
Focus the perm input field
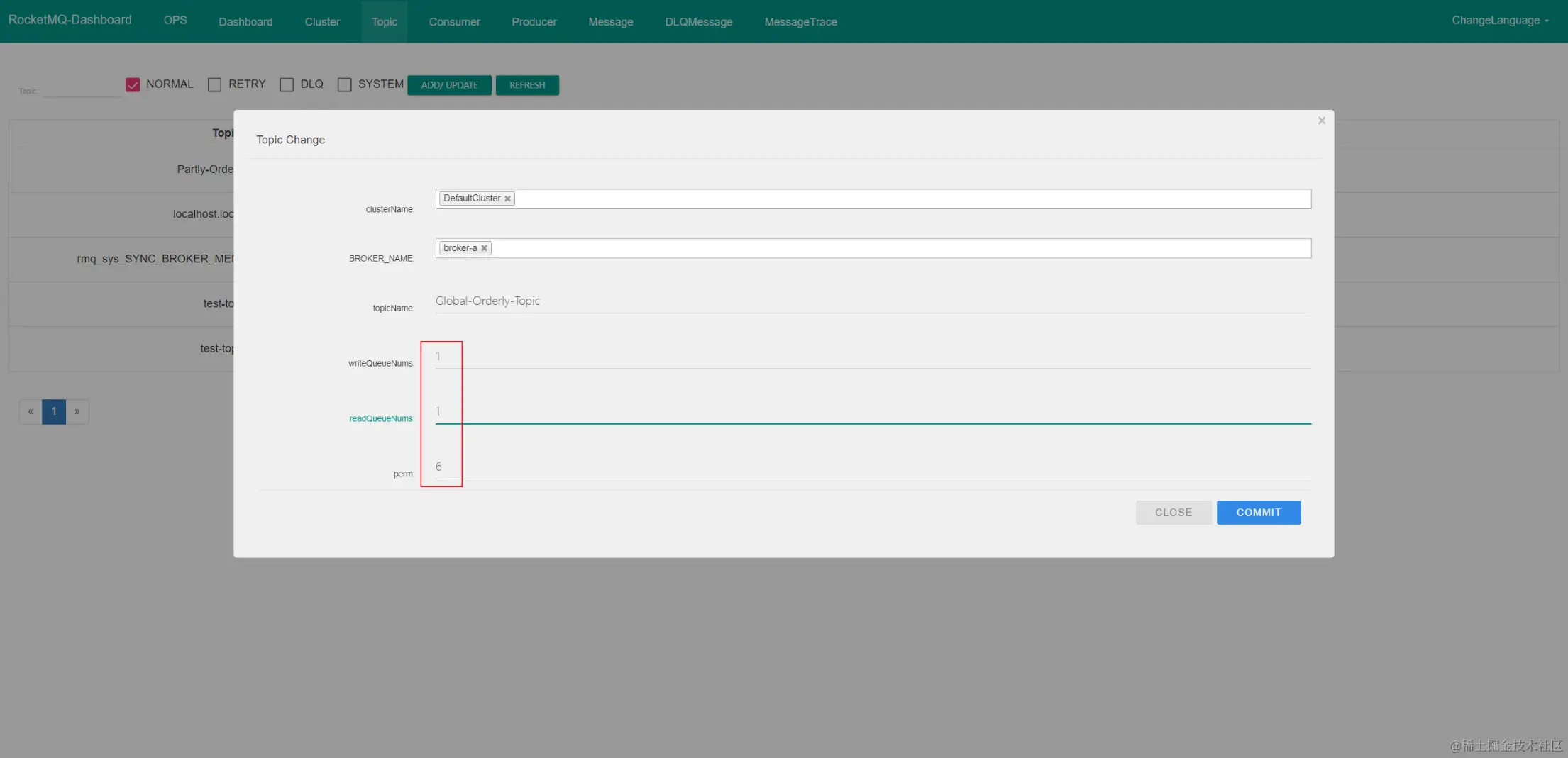click(873, 467)
